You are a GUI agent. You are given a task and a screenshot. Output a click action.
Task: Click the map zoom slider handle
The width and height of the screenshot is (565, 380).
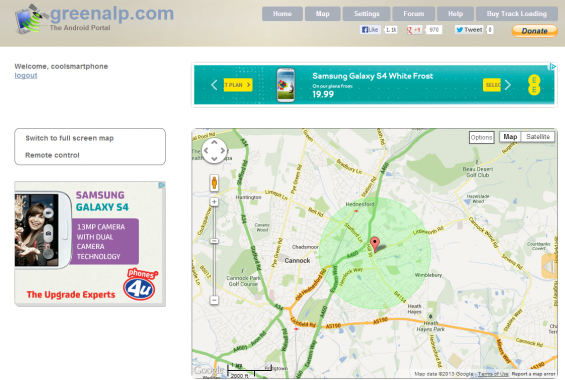[x=214, y=241]
